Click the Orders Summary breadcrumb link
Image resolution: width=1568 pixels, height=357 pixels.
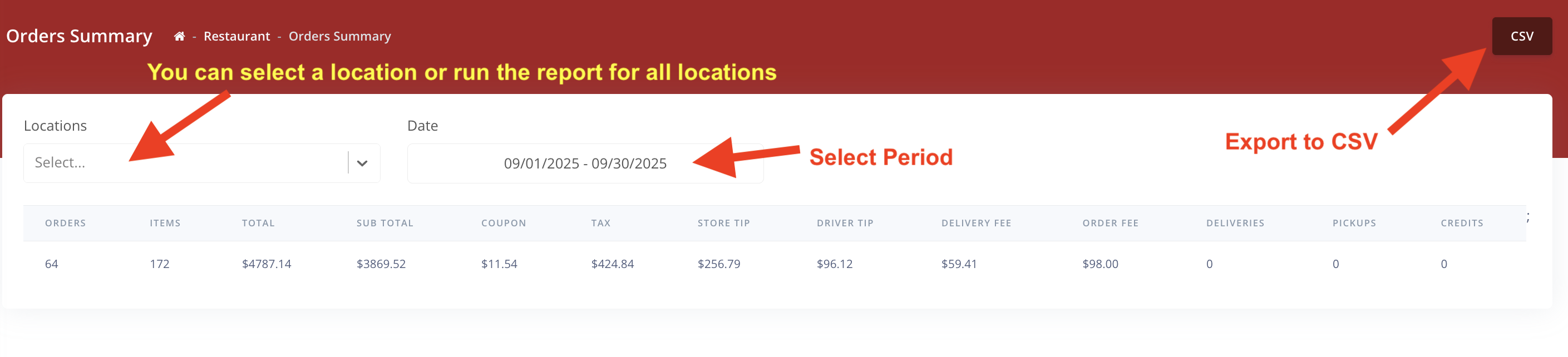pyautogui.click(x=339, y=37)
